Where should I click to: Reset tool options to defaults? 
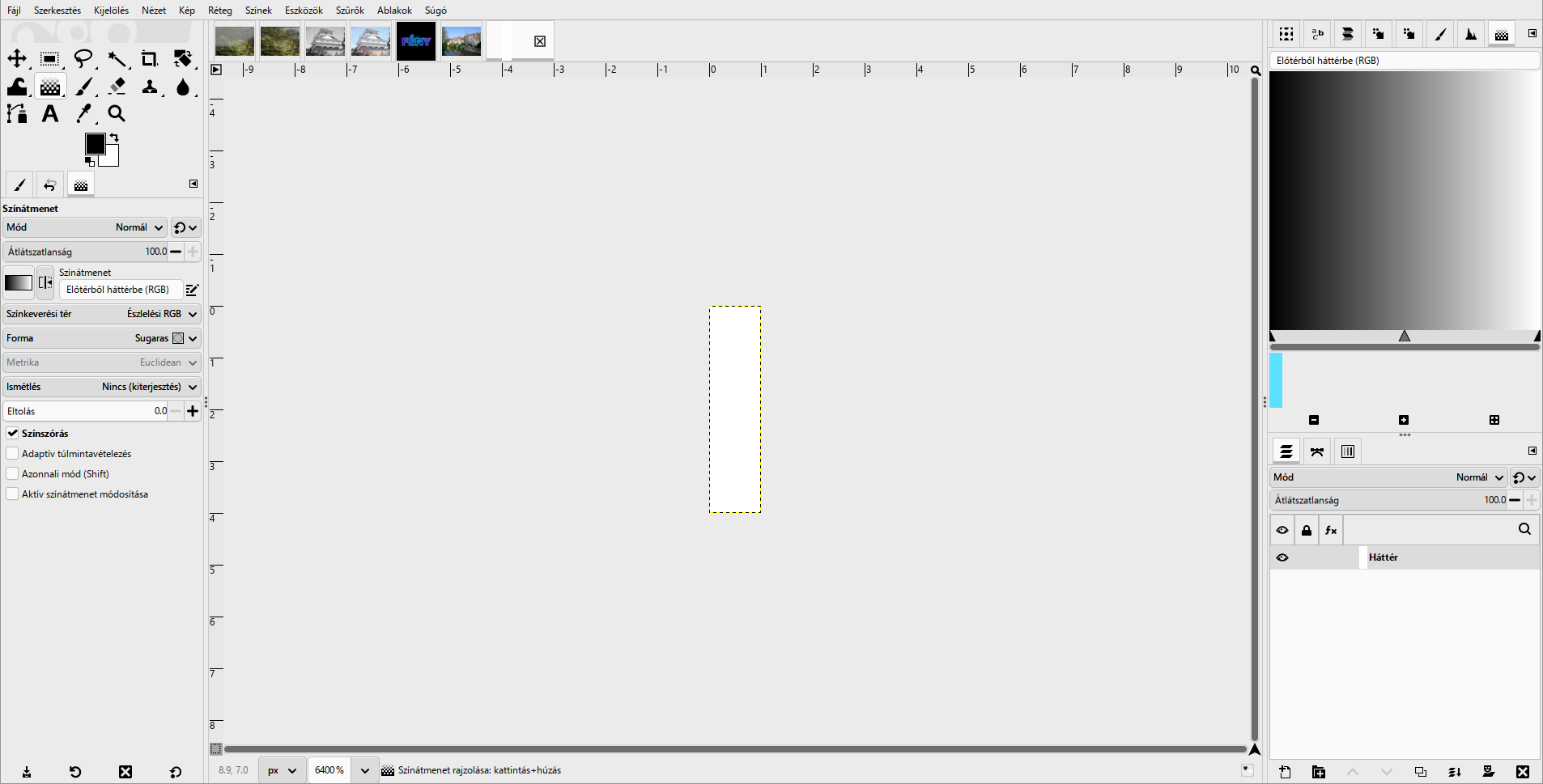(176, 772)
